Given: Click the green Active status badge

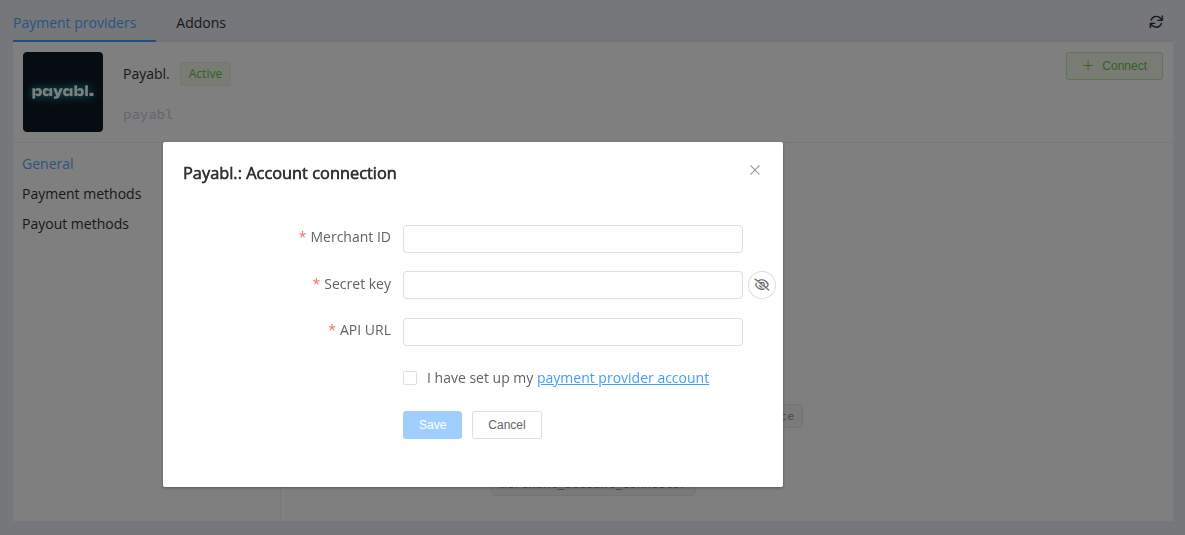Looking at the screenshot, I should (205, 74).
